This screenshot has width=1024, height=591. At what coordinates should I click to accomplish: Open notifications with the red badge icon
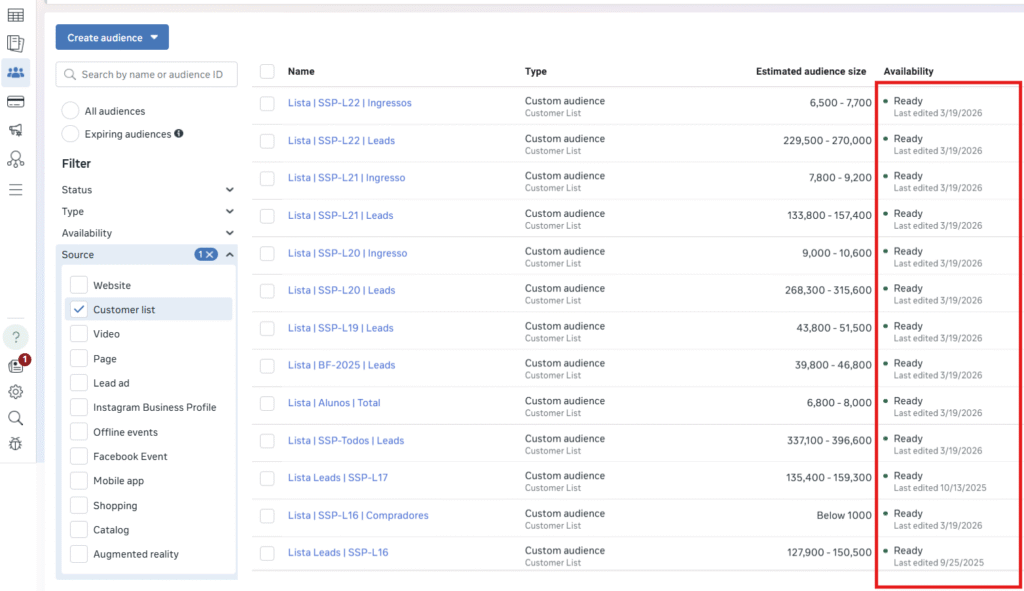tap(15, 365)
